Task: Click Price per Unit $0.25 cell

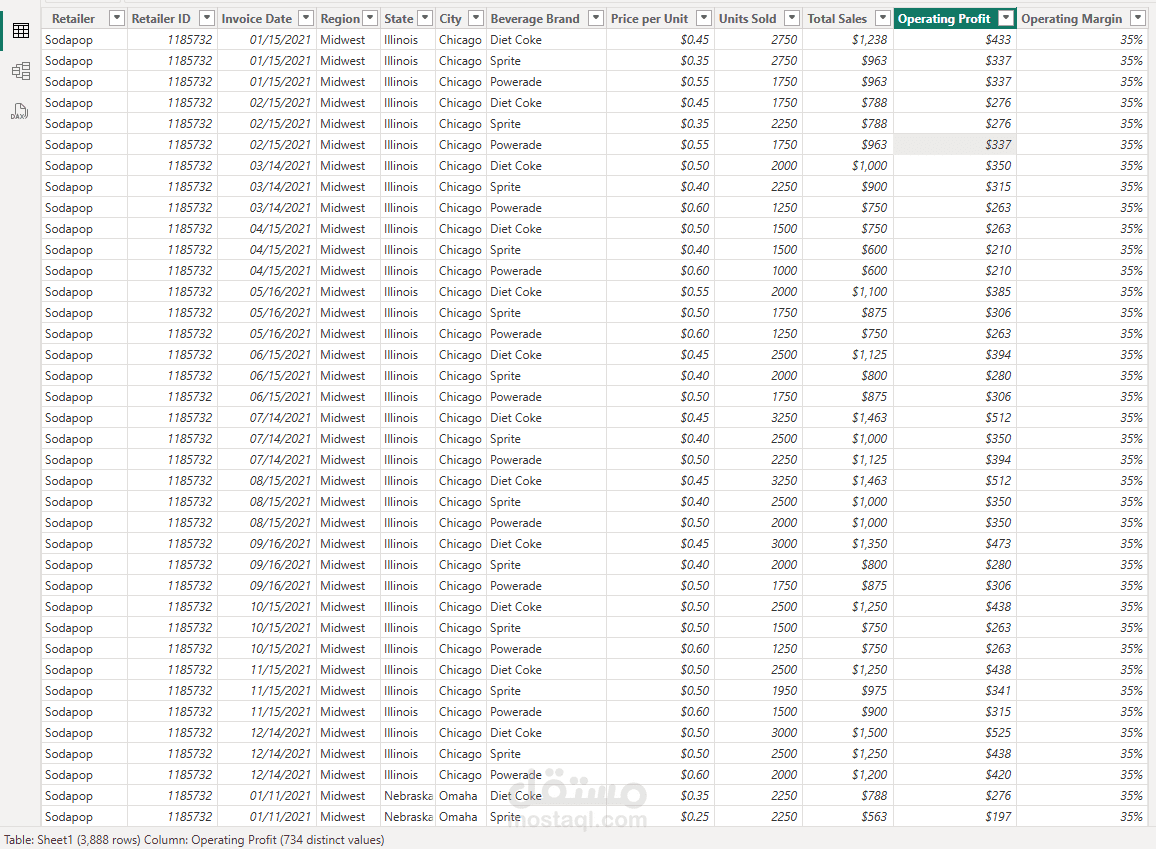Action: [661, 817]
